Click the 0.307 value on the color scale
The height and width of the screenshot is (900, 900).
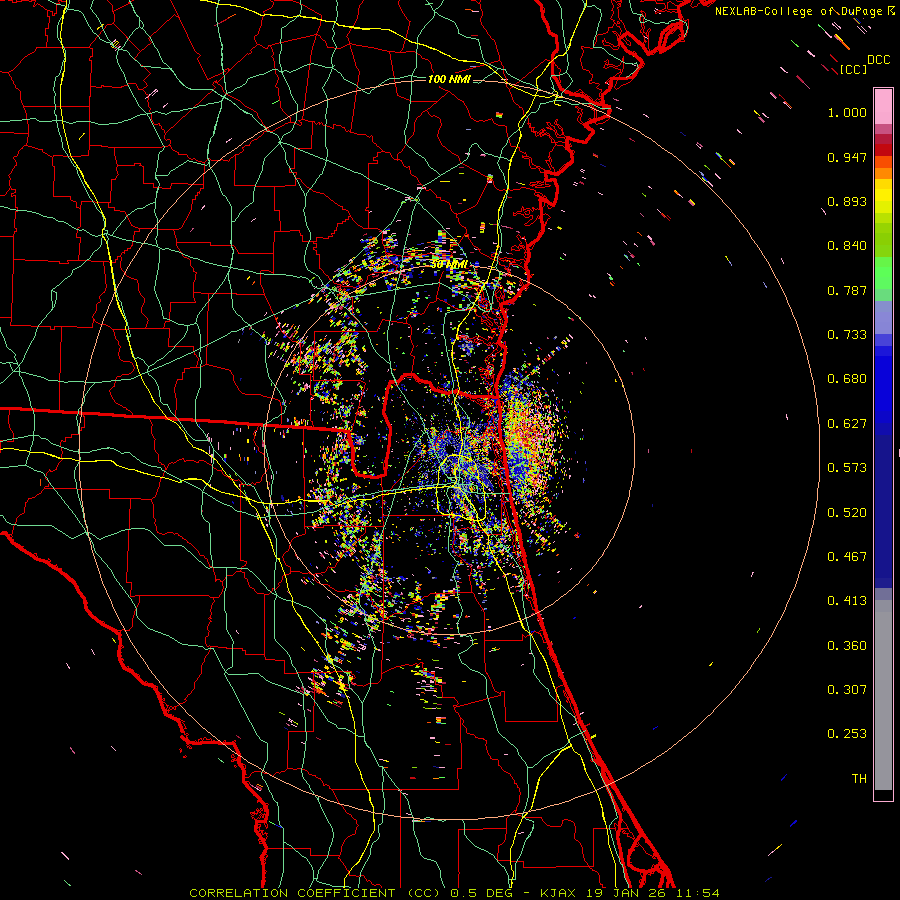point(847,690)
